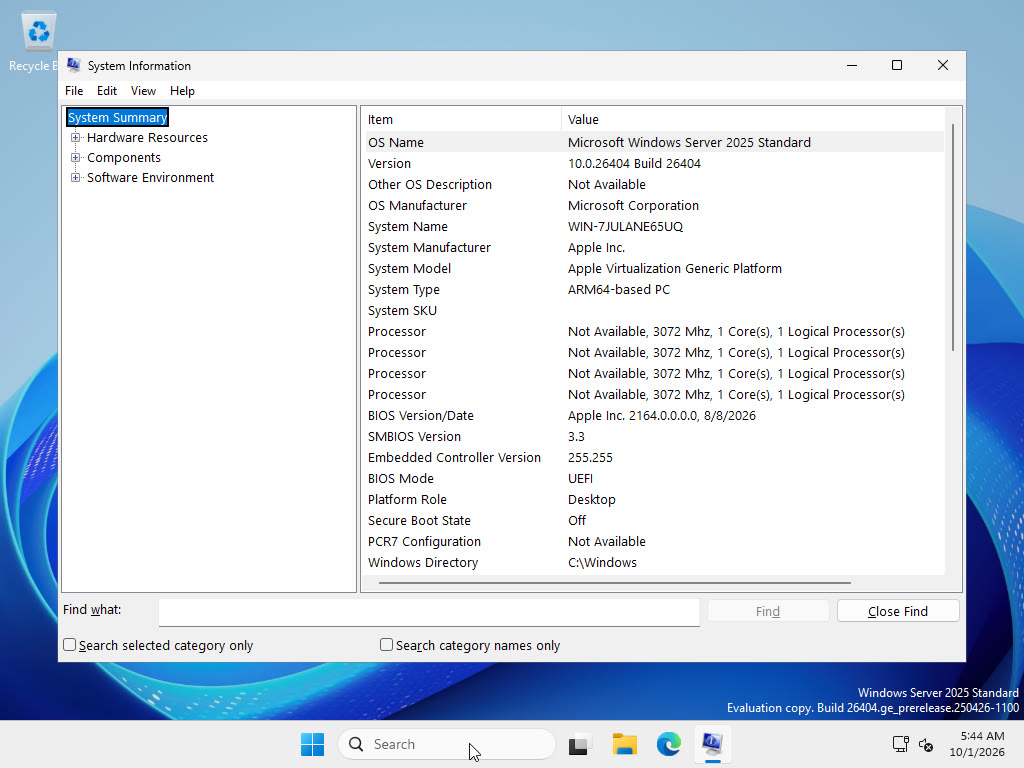Select the BIOS Version/Date row
The image size is (1024, 768).
click(x=654, y=415)
